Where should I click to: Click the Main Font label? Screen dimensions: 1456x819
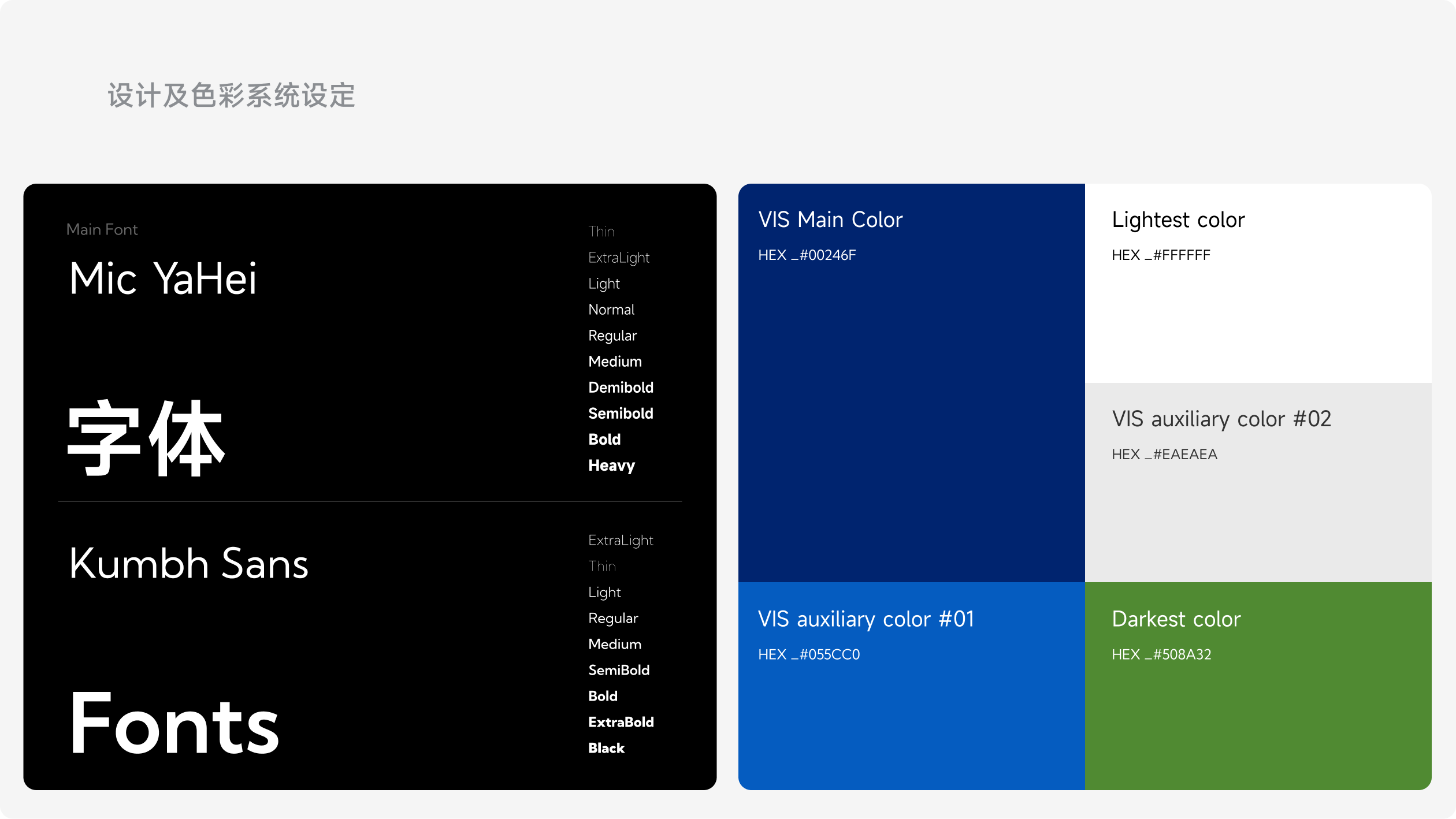click(x=102, y=229)
